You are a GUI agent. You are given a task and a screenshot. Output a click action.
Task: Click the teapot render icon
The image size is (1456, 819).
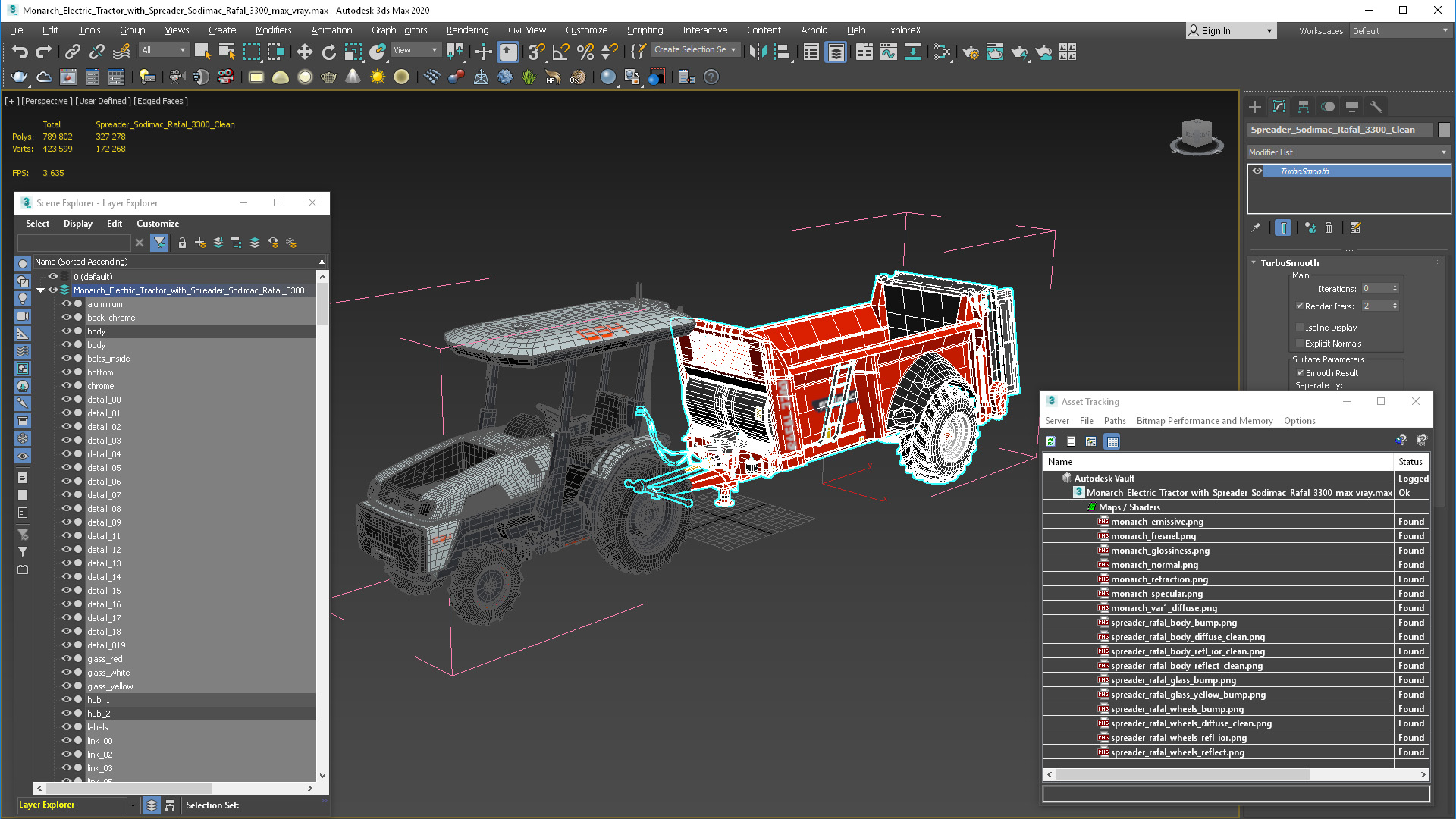pos(19,77)
